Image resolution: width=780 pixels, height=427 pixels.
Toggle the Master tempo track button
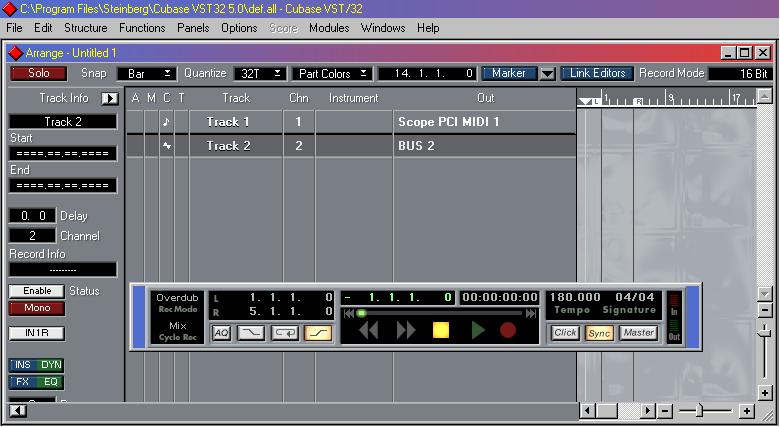[639, 332]
